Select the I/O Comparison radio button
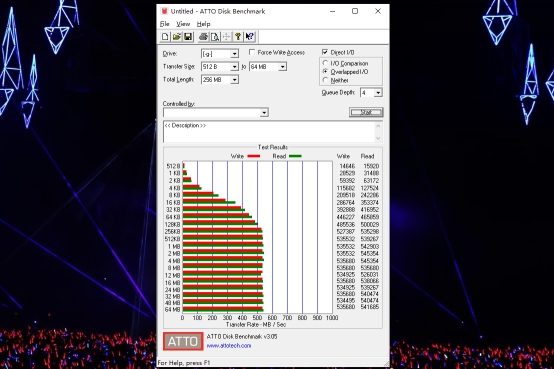Viewport: 554px width, 369px height. [325, 63]
